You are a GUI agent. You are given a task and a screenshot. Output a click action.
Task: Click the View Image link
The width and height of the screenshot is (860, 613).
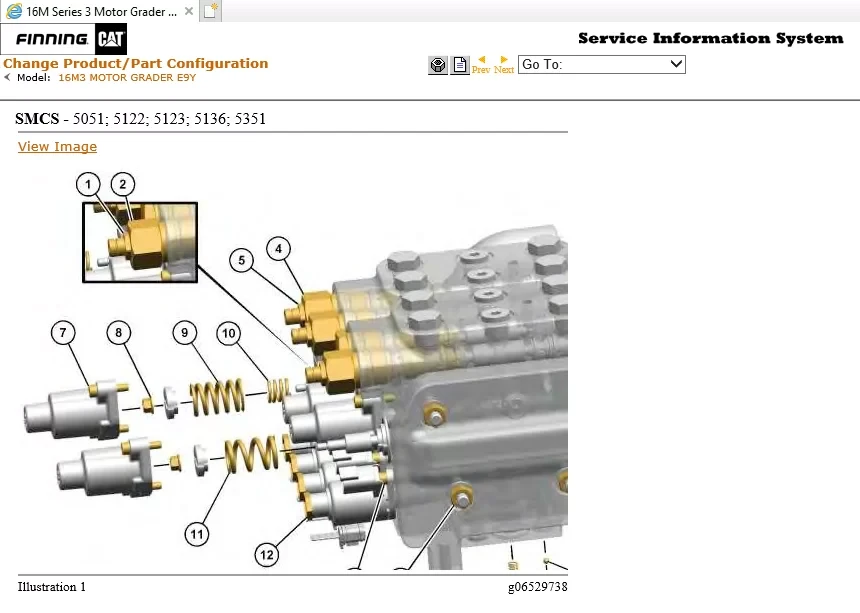57,147
